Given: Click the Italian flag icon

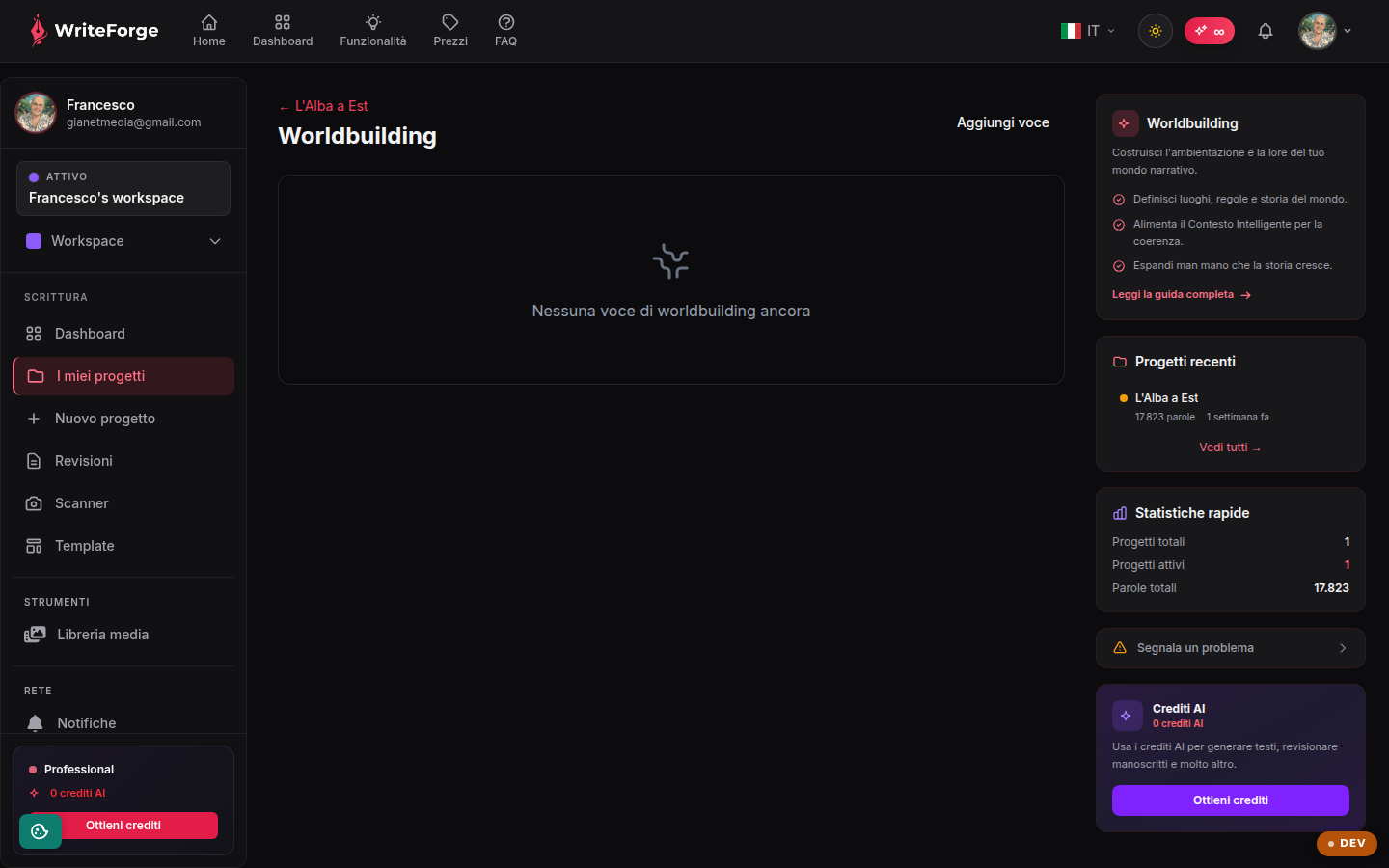Looking at the screenshot, I should (x=1071, y=31).
